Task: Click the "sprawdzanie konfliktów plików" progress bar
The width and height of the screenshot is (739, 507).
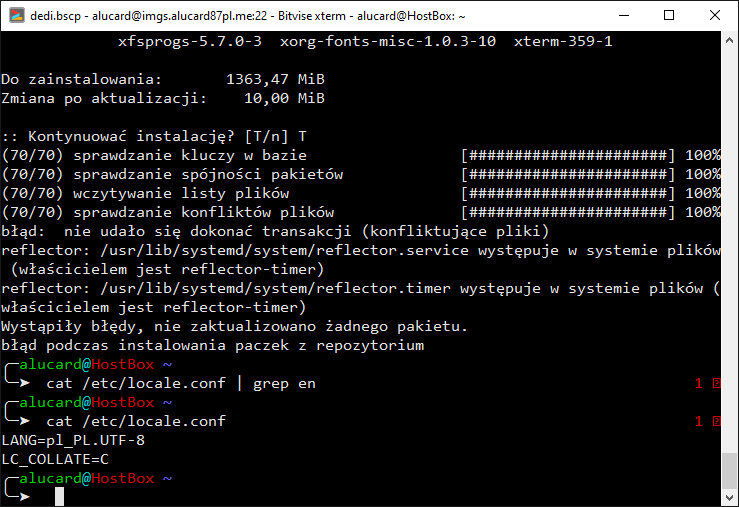Action: point(568,212)
